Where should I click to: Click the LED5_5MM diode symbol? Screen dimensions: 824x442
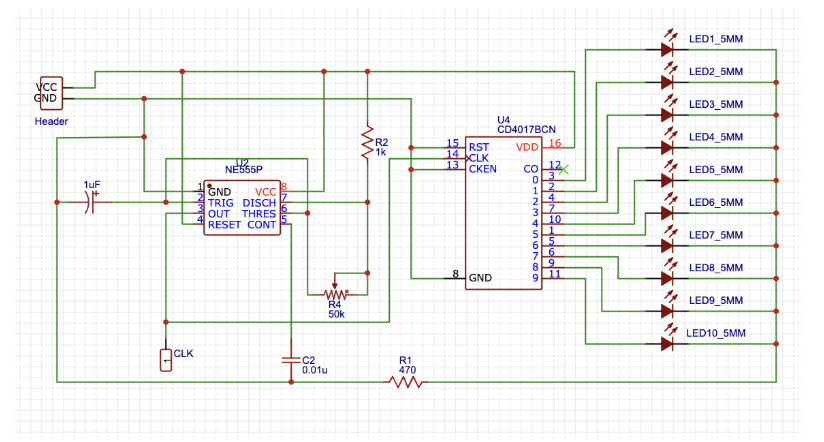coord(666,179)
